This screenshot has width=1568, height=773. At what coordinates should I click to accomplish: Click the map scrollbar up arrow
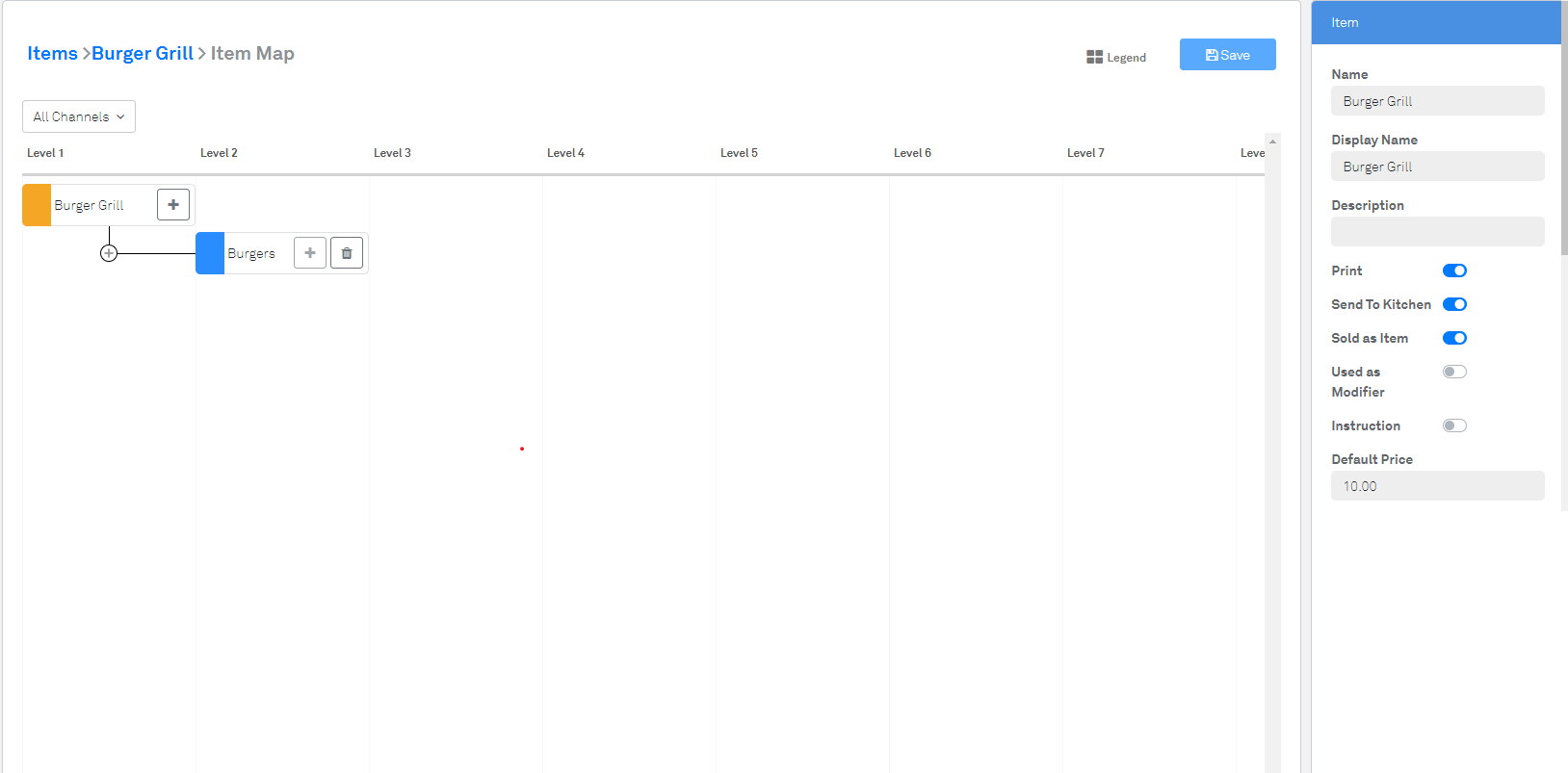tap(1272, 142)
